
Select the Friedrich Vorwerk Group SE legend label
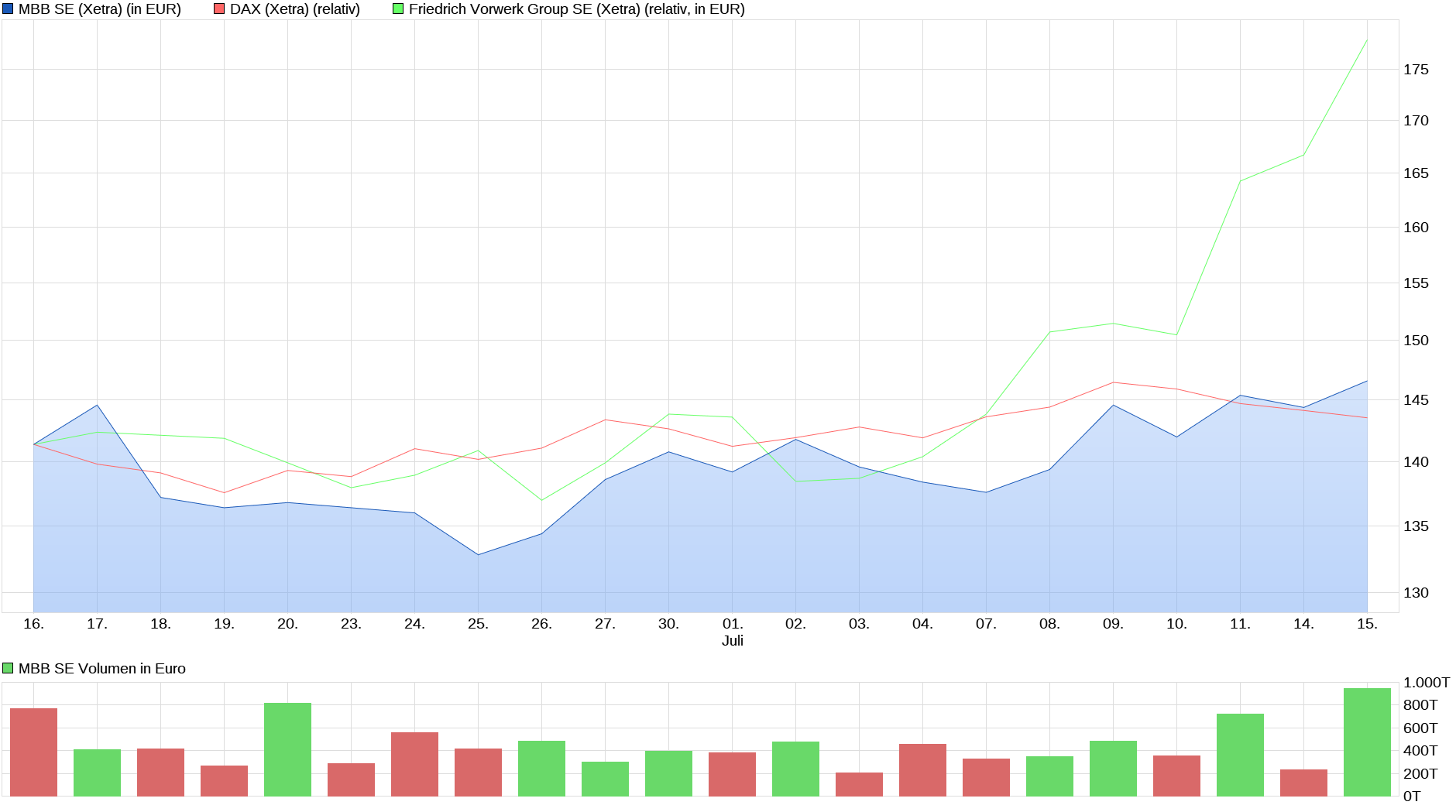[x=576, y=9]
